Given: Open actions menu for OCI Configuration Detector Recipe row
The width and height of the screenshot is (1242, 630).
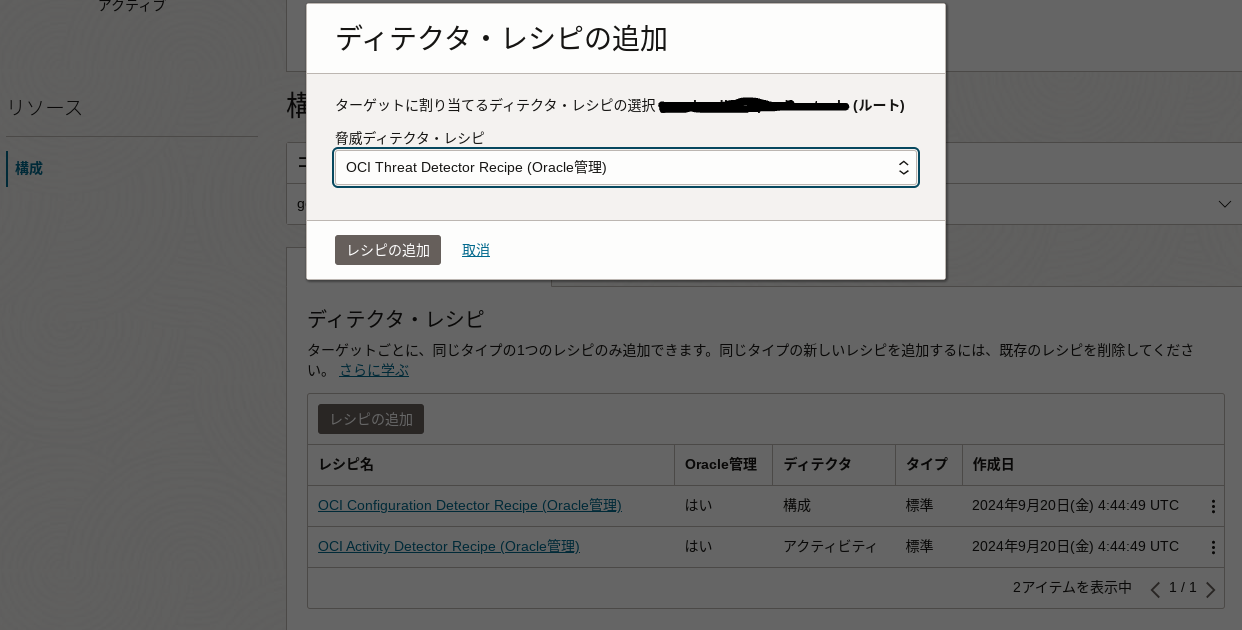Looking at the screenshot, I should click(x=1213, y=506).
